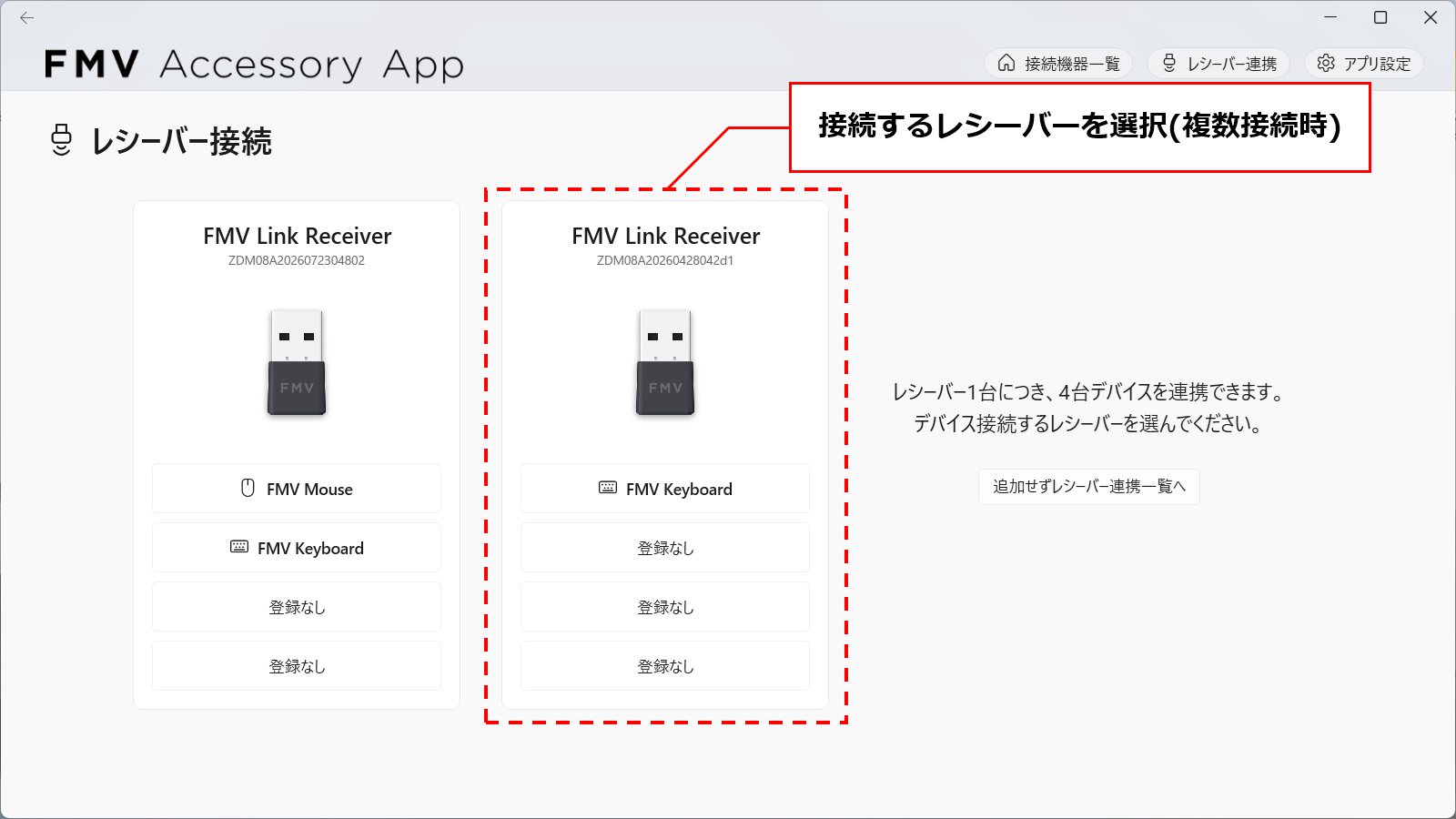The width and height of the screenshot is (1456, 819).
Task: Open アプリ設定 app settings
Action: [x=1364, y=63]
